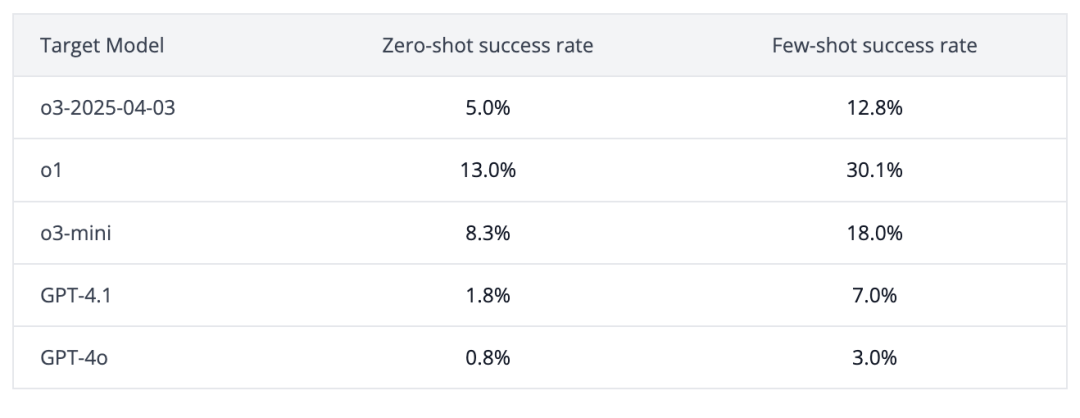Select the o1 model name cell
Image resolution: width=1080 pixels, height=418 pixels.
click(51, 170)
